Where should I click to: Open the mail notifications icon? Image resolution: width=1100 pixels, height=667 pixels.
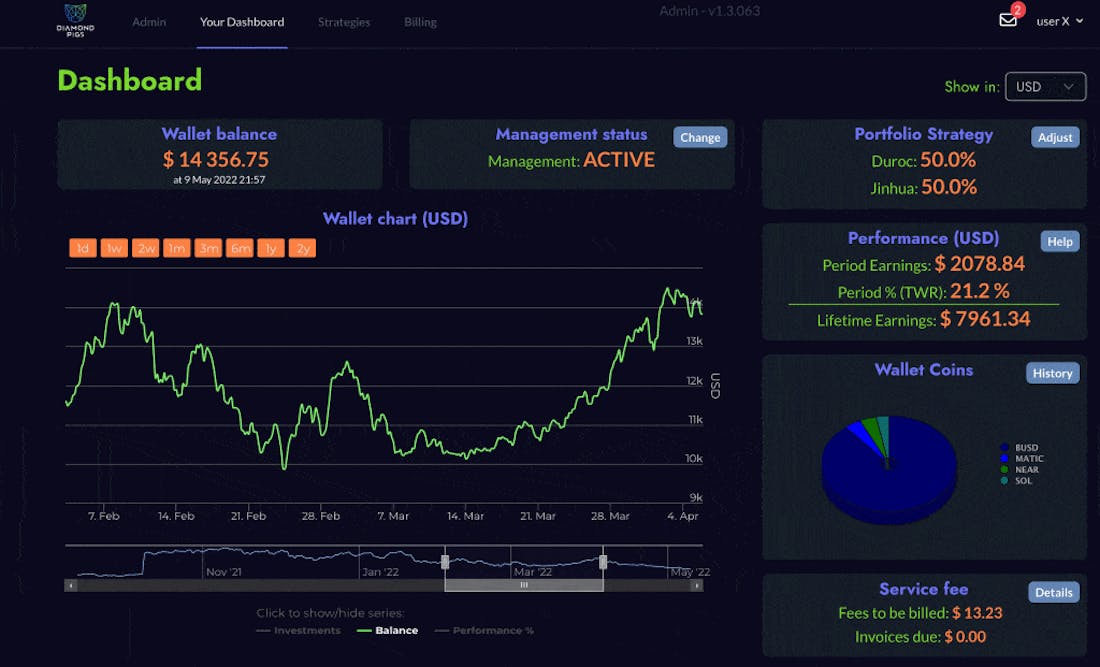1008,20
